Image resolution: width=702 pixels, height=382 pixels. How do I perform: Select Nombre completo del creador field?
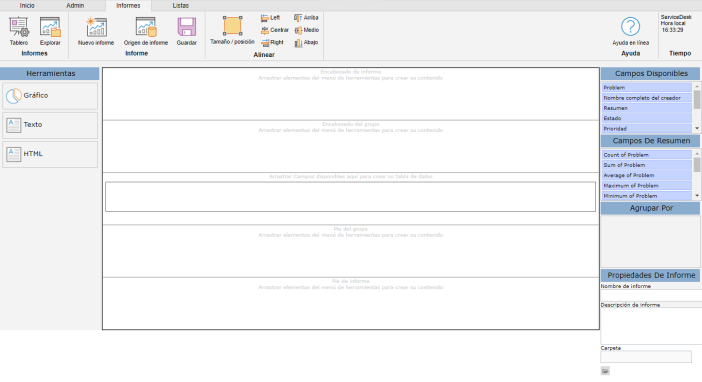tap(646, 98)
